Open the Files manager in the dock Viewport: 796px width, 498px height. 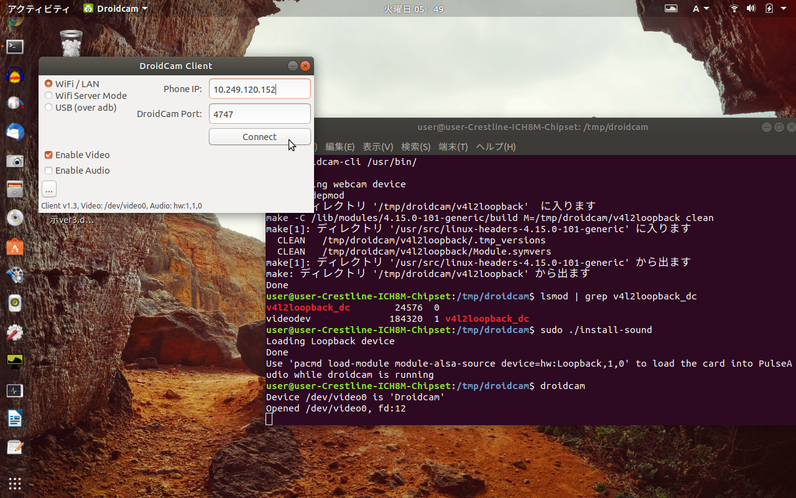tap(15, 189)
